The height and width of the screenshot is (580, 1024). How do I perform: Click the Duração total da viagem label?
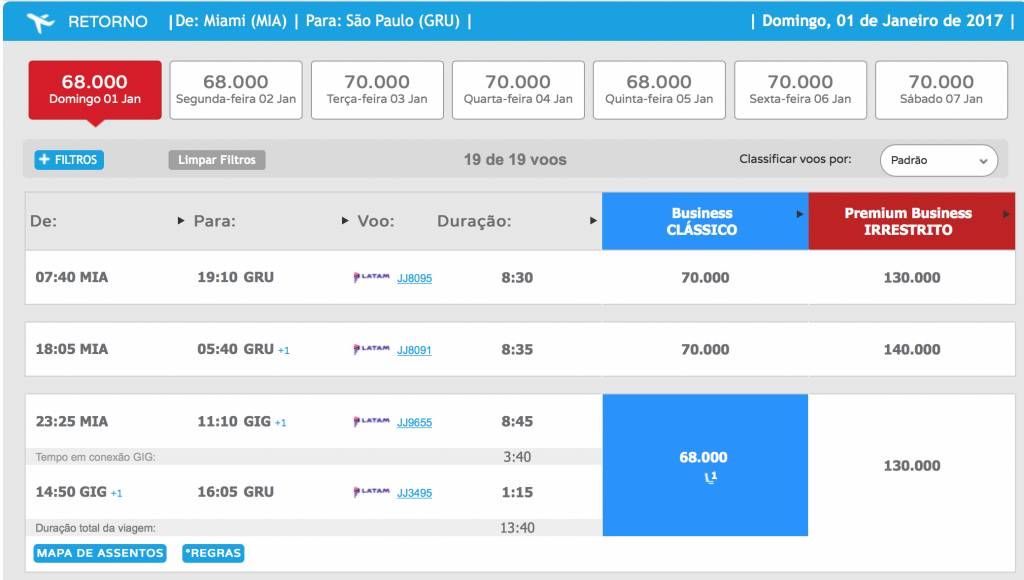tap(95, 528)
